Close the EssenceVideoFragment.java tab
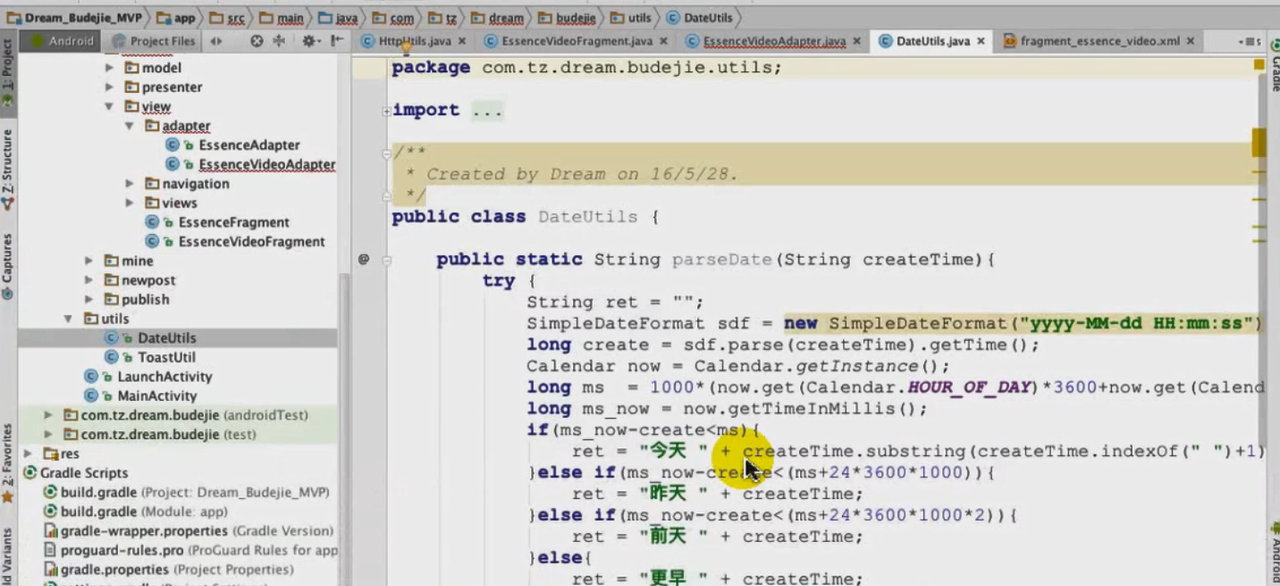 [x=663, y=41]
